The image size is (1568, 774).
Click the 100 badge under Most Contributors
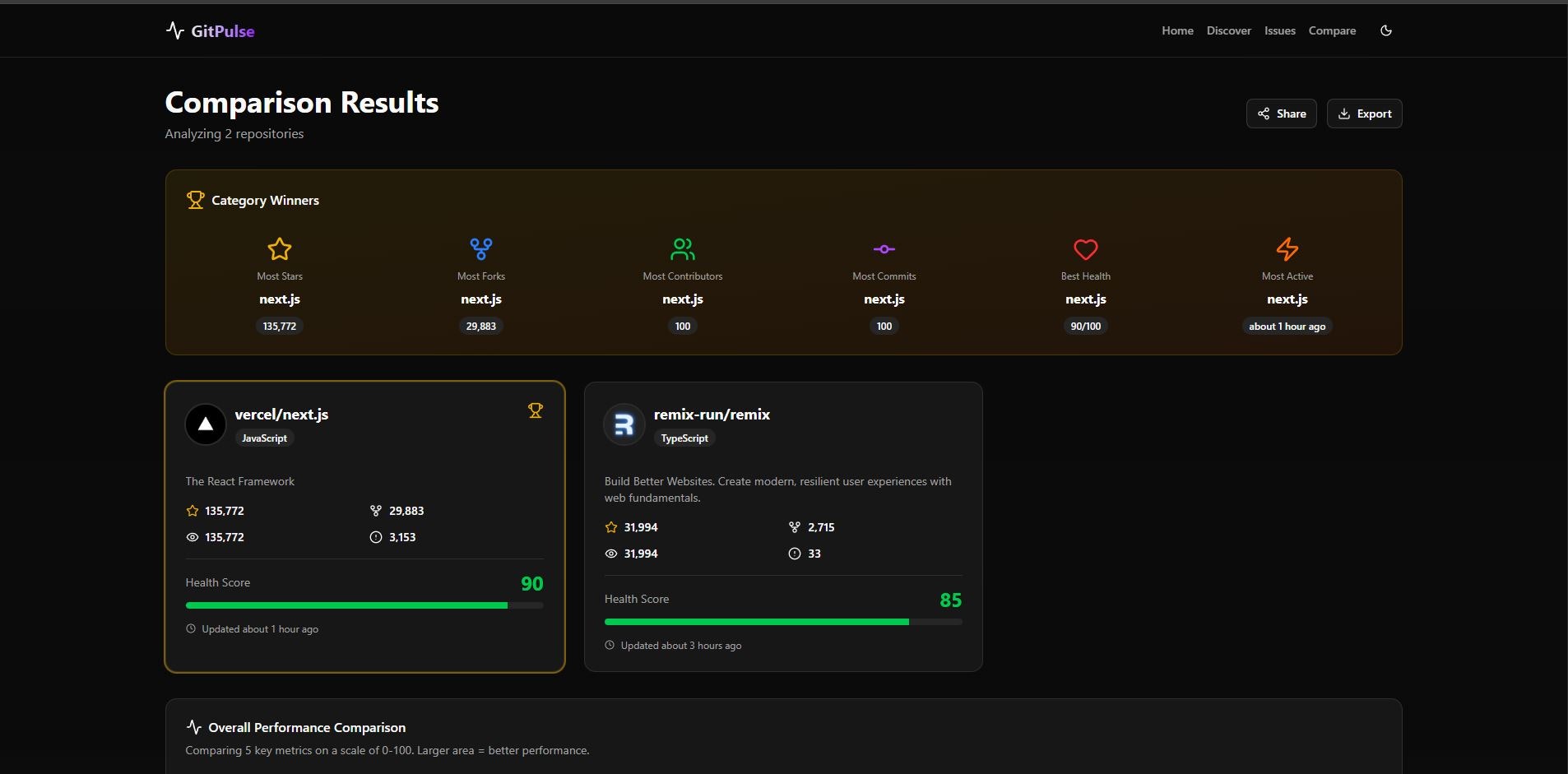pyautogui.click(x=683, y=327)
